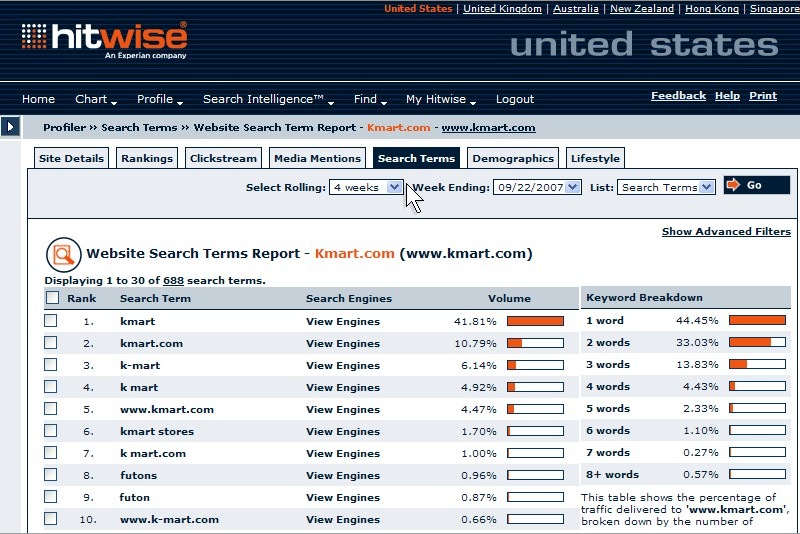This screenshot has height=534, width=800.
Task: Open the Search Intelligence menu
Action: point(268,99)
